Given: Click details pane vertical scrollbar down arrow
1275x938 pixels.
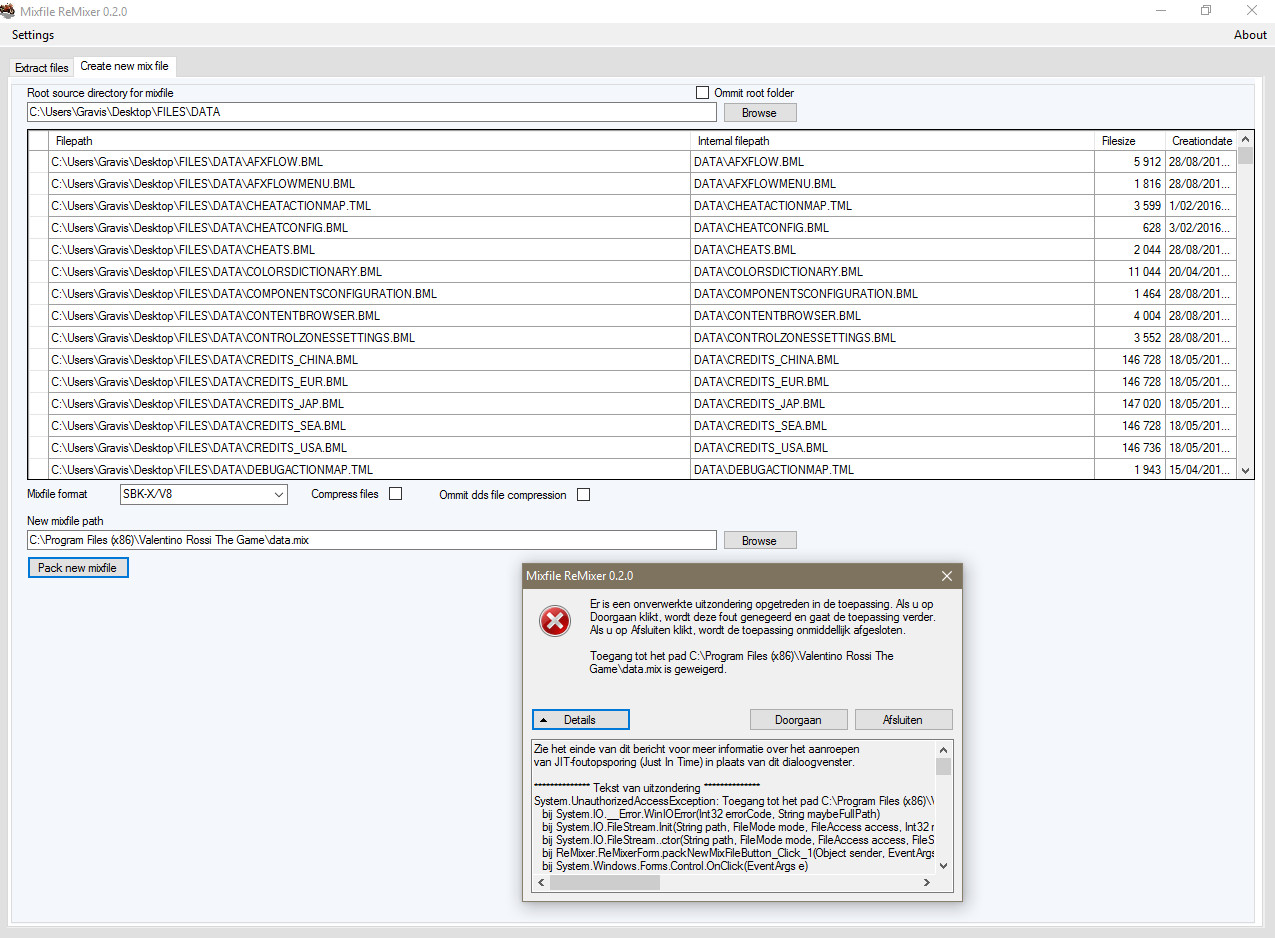Looking at the screenshot, I should click(944, 866).
